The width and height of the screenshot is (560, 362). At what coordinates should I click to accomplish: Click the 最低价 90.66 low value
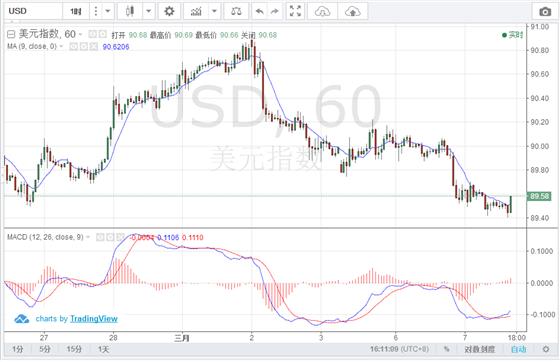[217, 35]
